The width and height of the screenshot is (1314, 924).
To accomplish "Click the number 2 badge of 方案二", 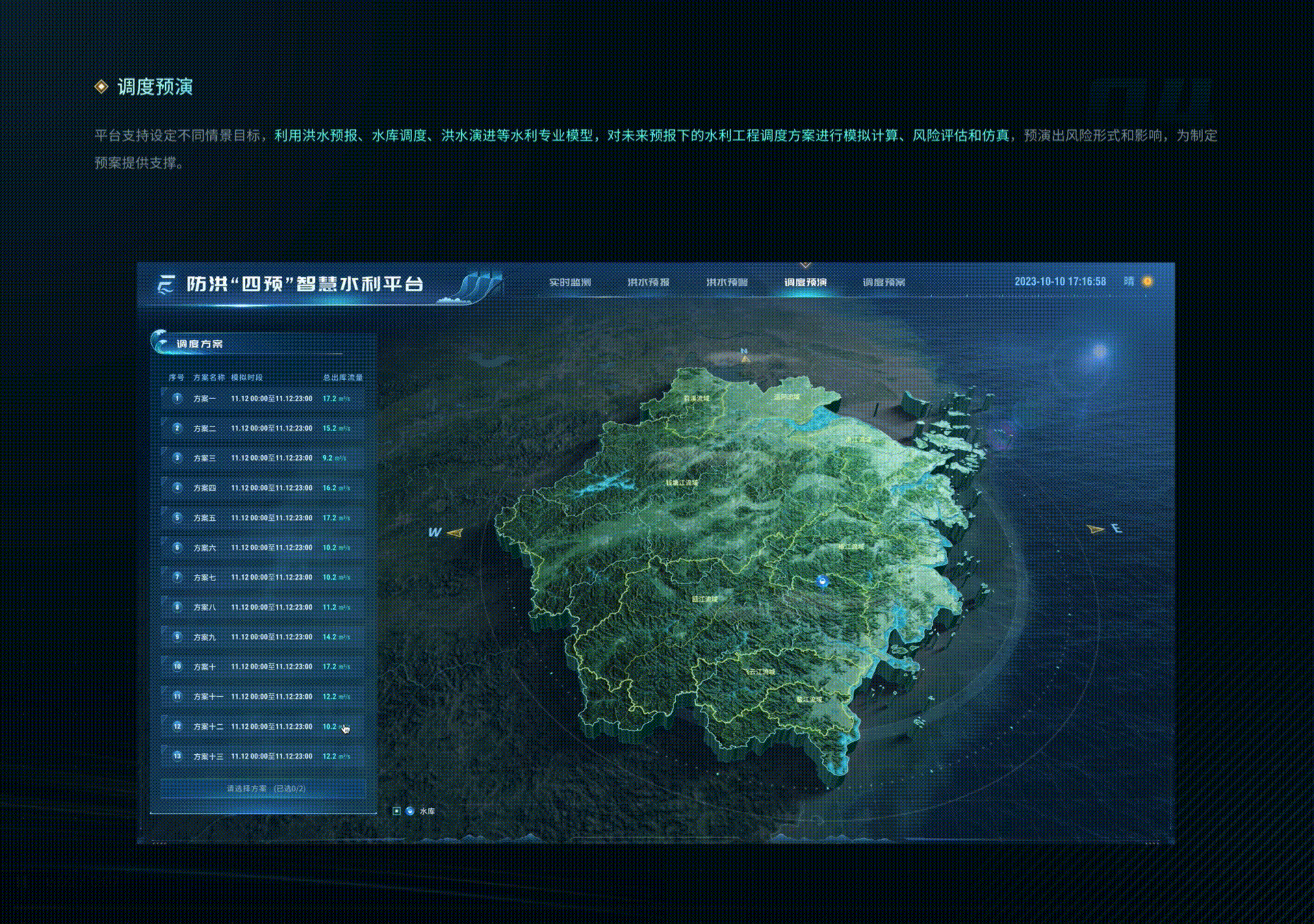I will (x=177, y=428).
